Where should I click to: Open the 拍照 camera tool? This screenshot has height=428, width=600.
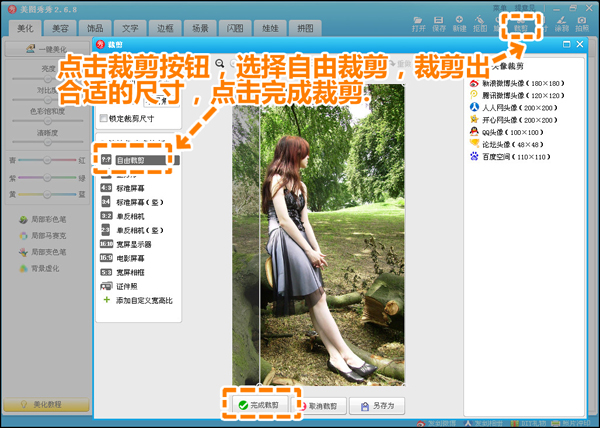(582, 22)
